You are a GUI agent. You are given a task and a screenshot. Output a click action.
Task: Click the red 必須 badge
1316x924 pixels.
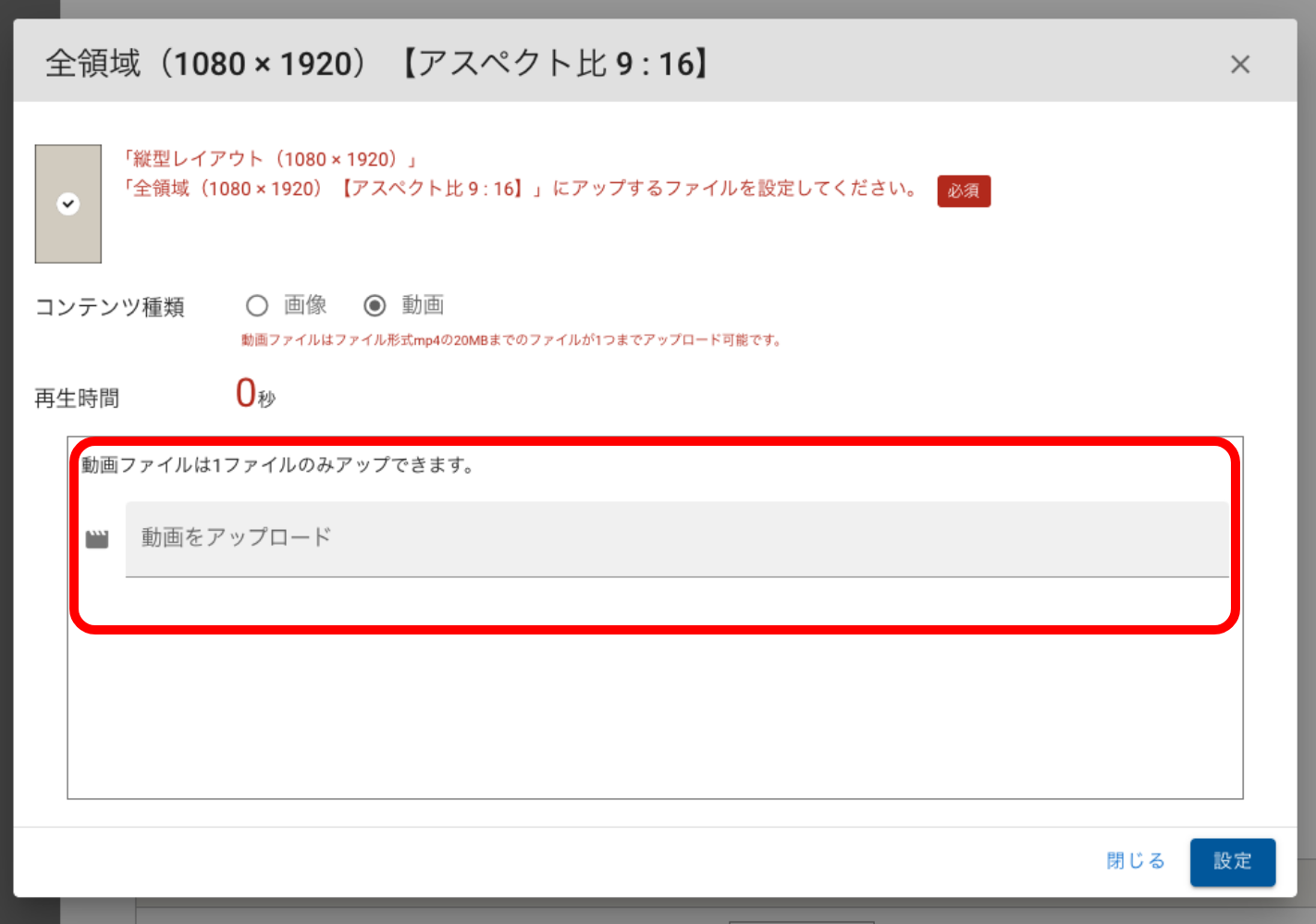pyautogui.click(x=963, y=191)
